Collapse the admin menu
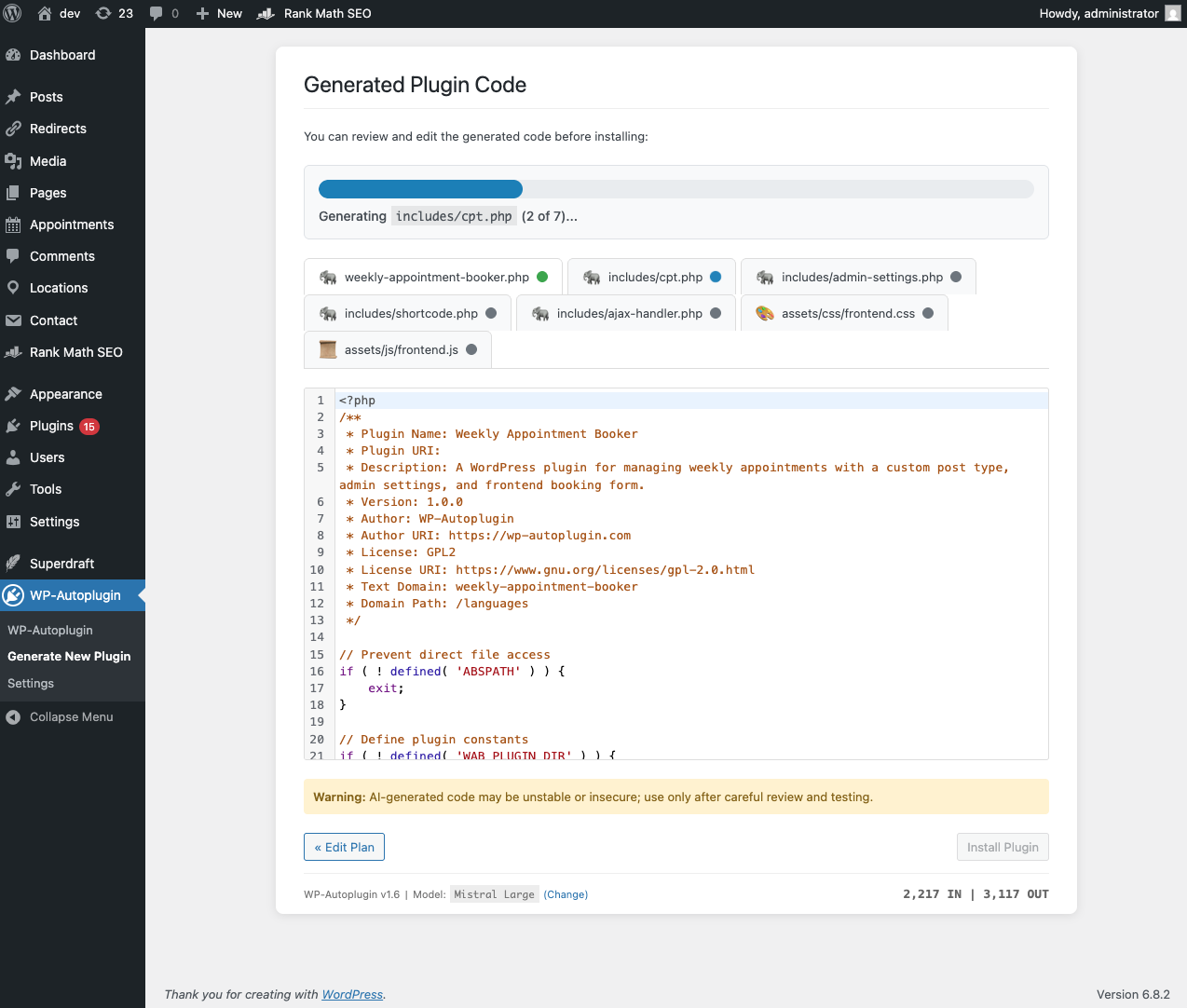1187x1008 pixels. click(60, 716)
